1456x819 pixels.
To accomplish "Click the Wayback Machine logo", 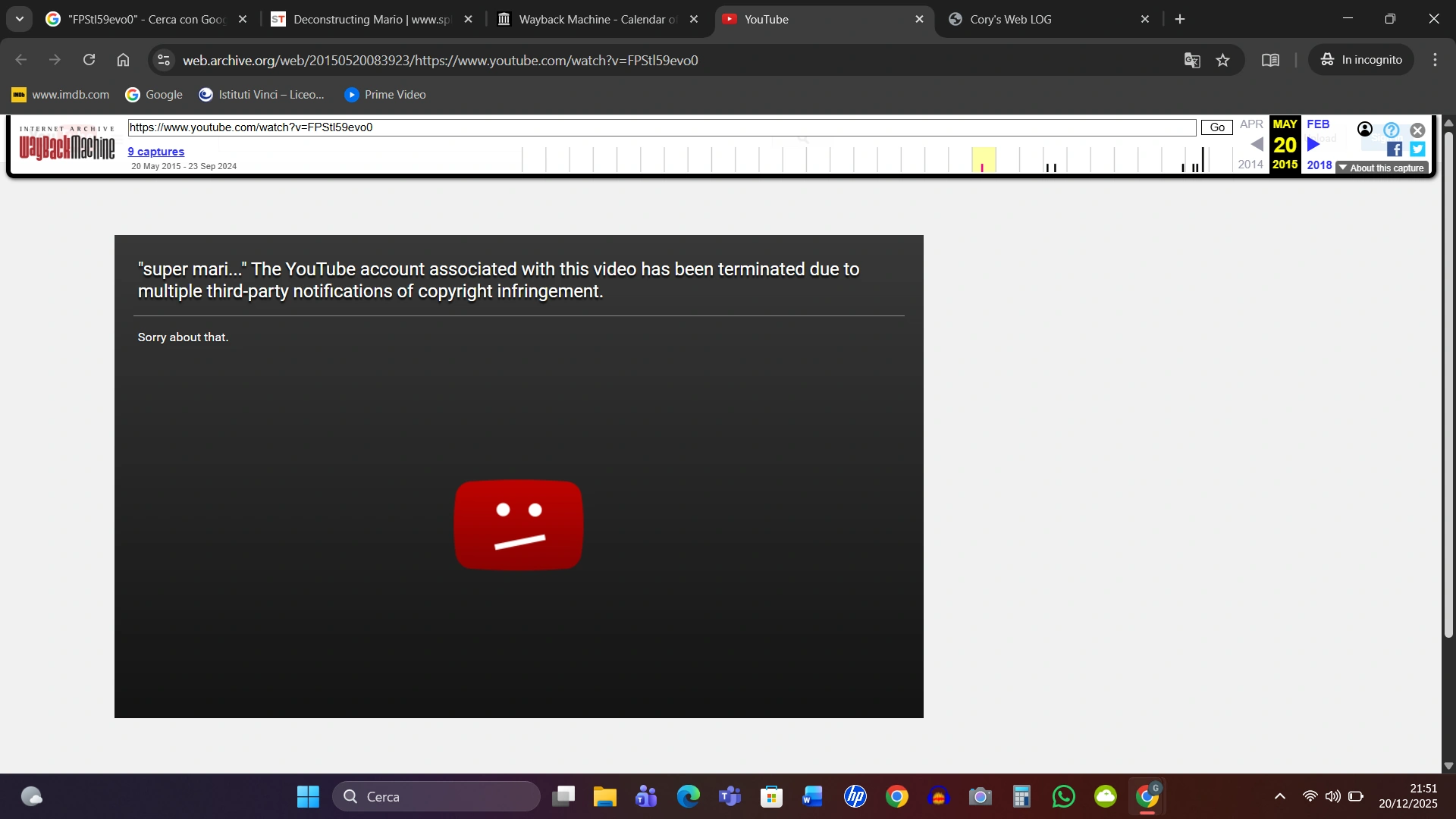I will (x=67, y=144).
